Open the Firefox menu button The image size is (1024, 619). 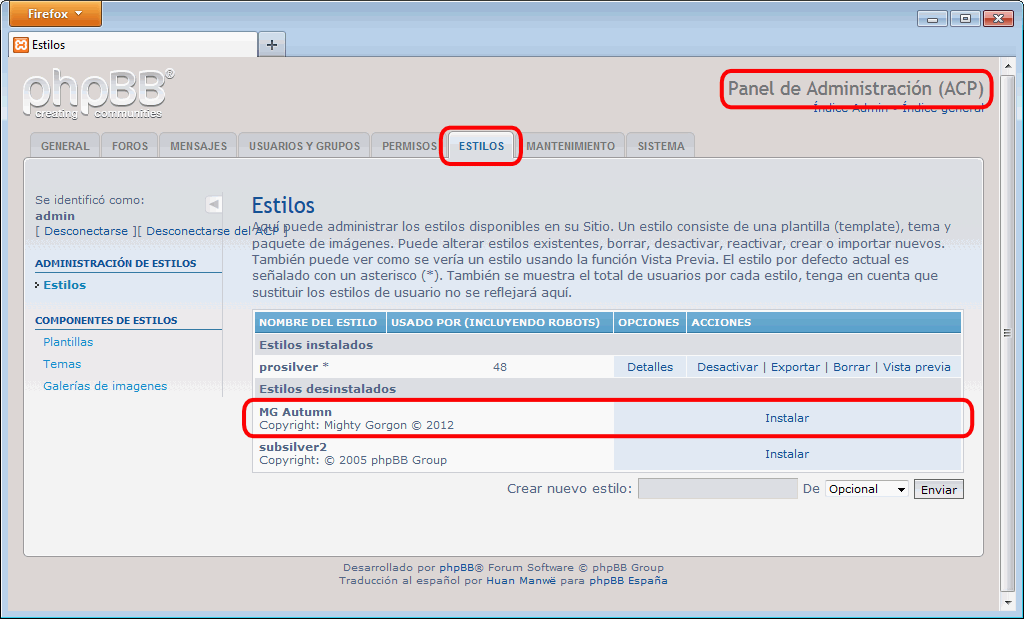coord(55,14)
